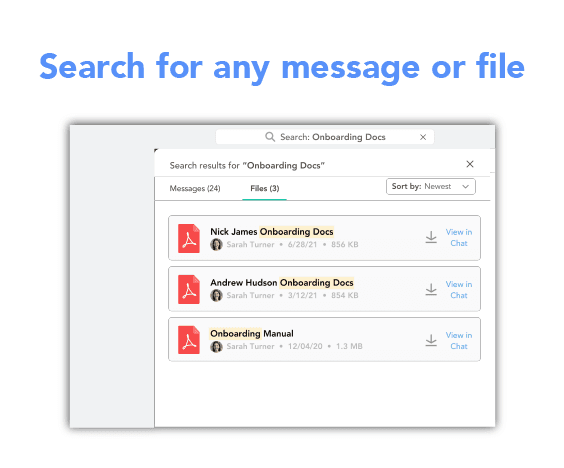564x468 pixels.
Task: Click the magnifier search icon
Action: click(270, 137)
